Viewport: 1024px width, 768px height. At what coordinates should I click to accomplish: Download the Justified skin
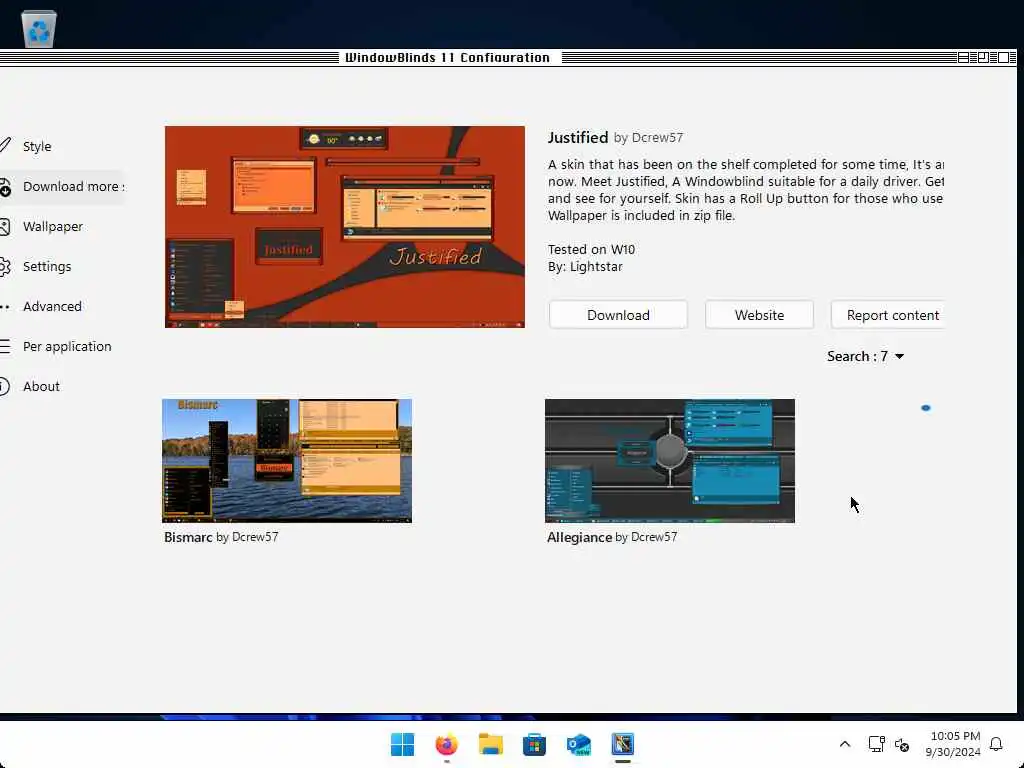618,315
